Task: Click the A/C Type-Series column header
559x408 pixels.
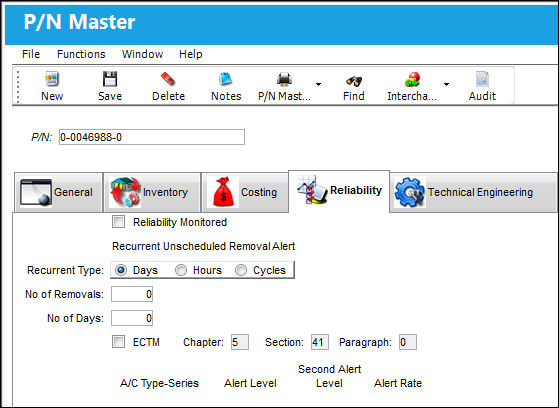Action: [x=159, y=383]
